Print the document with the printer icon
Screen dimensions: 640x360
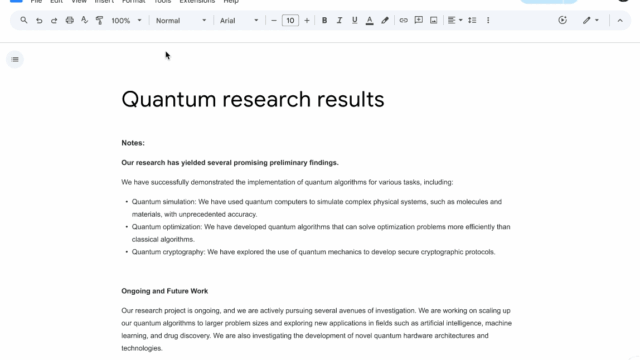[70, 20]
